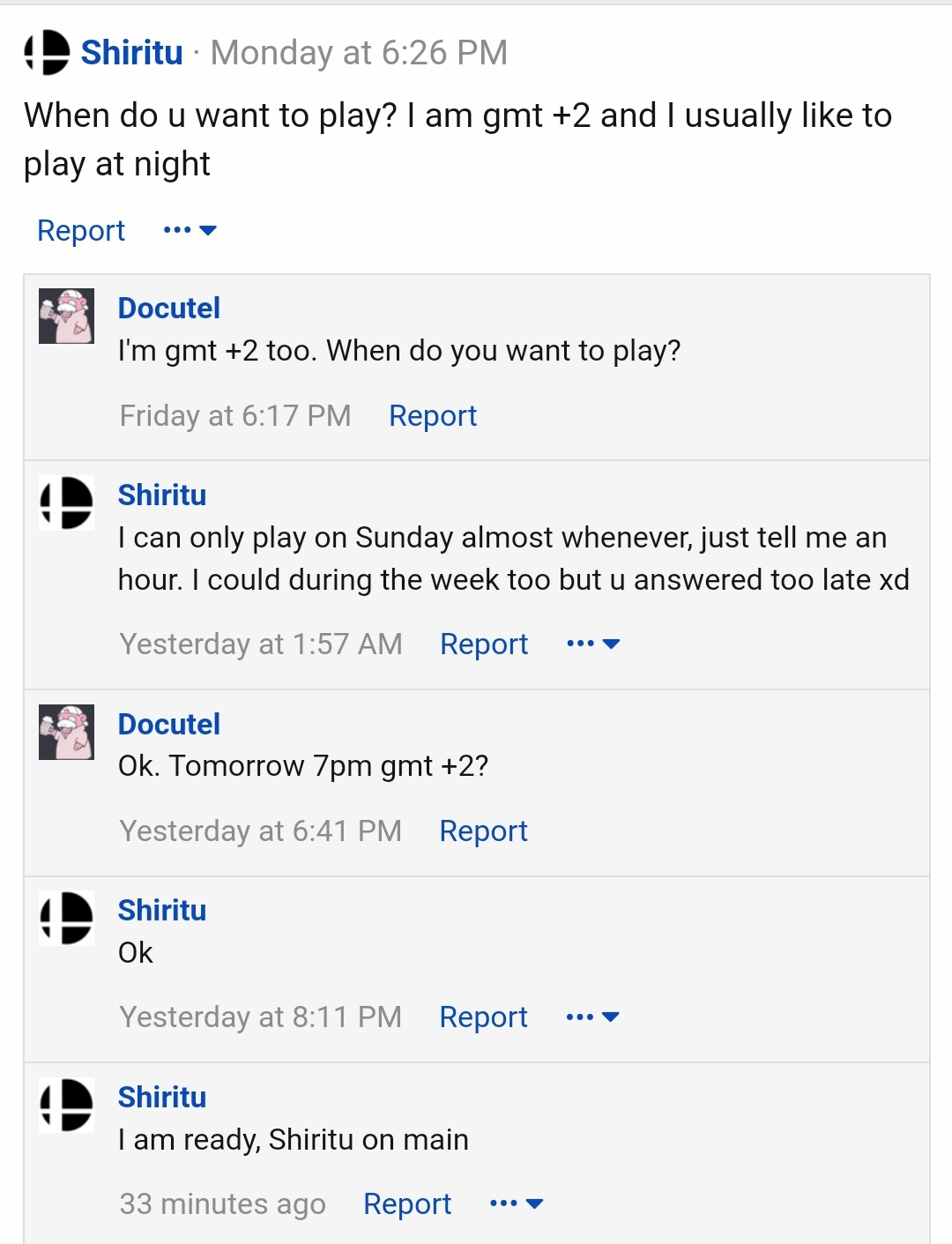Open Shiritu name on I am ready comment
Screen dimensions: 952x1244
pos(162,1097)
